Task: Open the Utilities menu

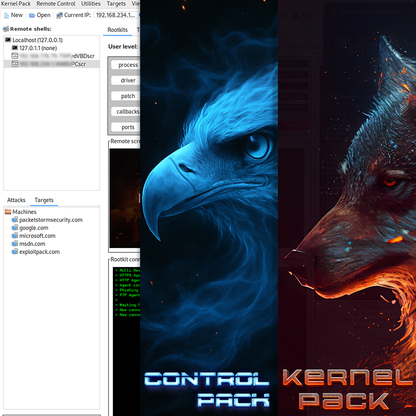Action: click(91, 4)
